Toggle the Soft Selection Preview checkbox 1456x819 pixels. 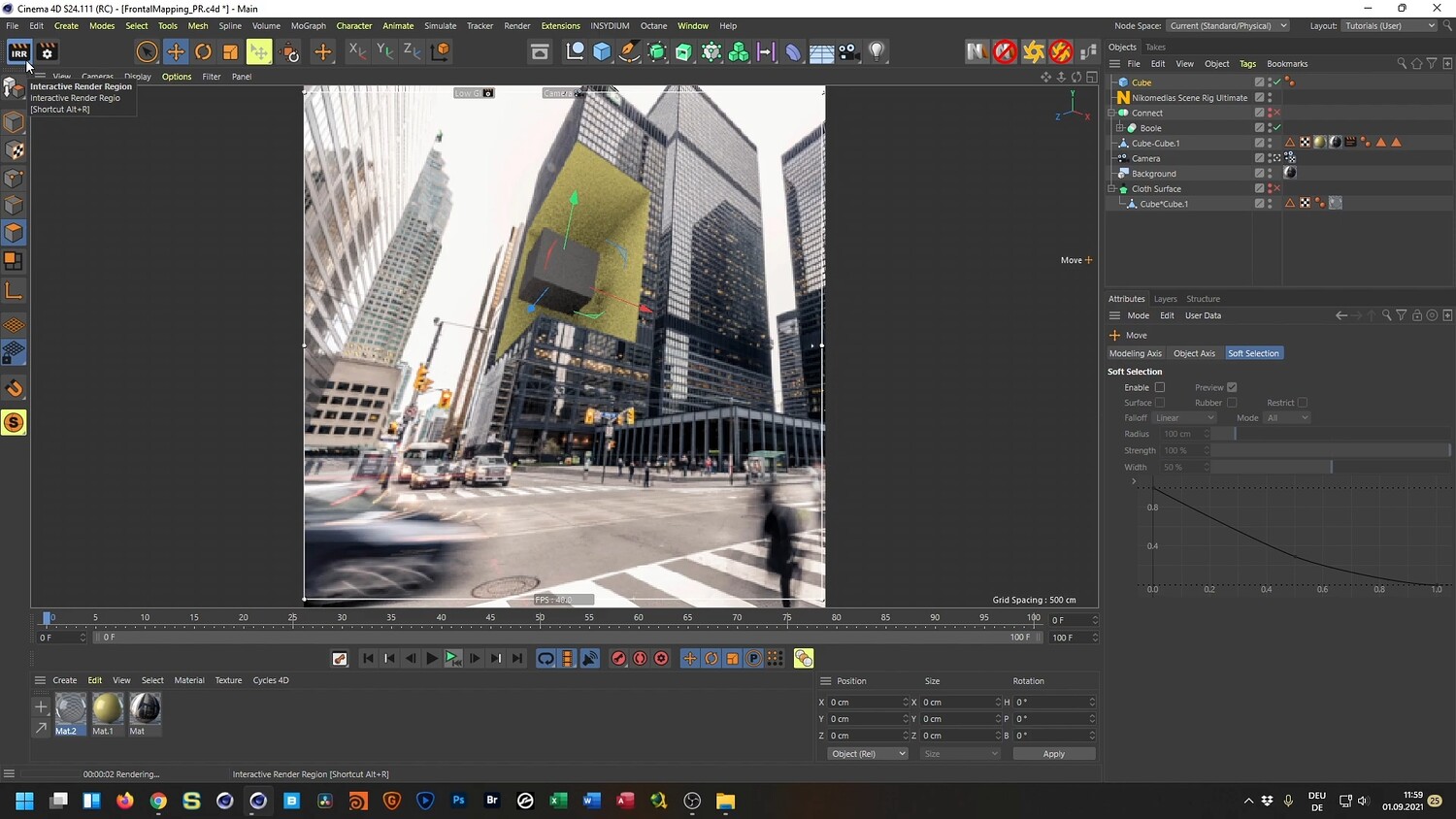click(1232, 387)
